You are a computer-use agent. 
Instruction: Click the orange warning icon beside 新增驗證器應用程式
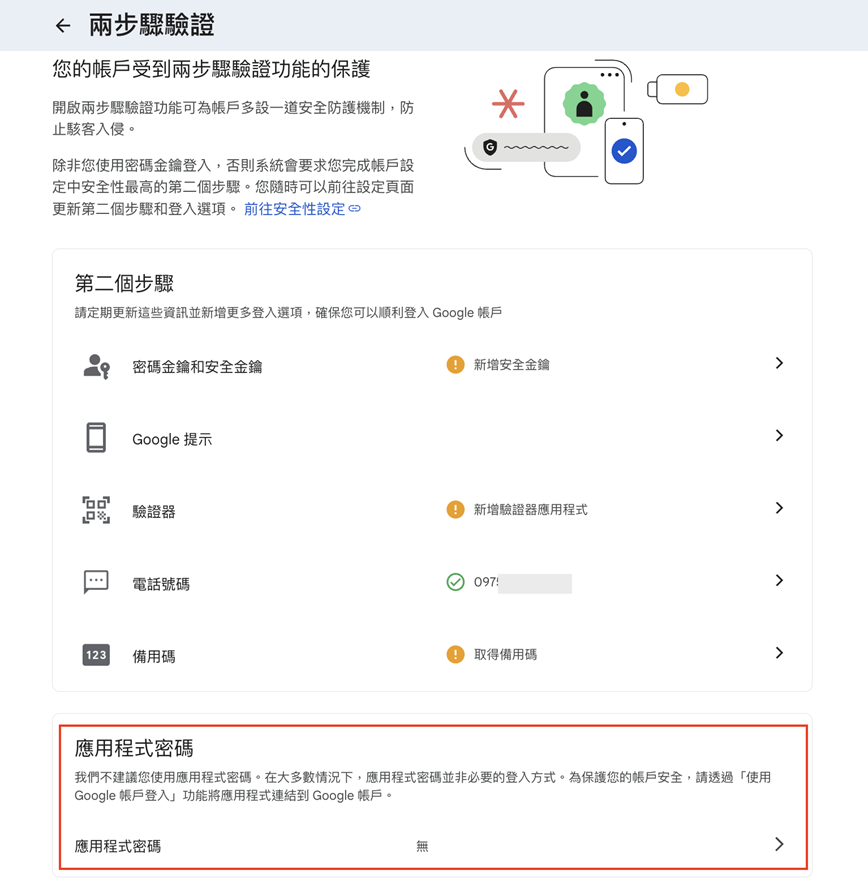click(x=455, y=510)
